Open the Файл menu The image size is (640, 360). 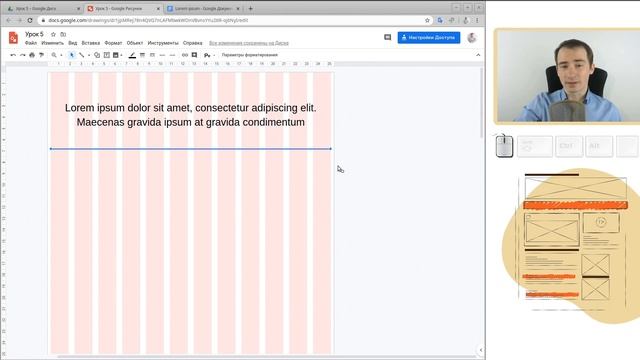pyautogui.click(x=31, y=43)
